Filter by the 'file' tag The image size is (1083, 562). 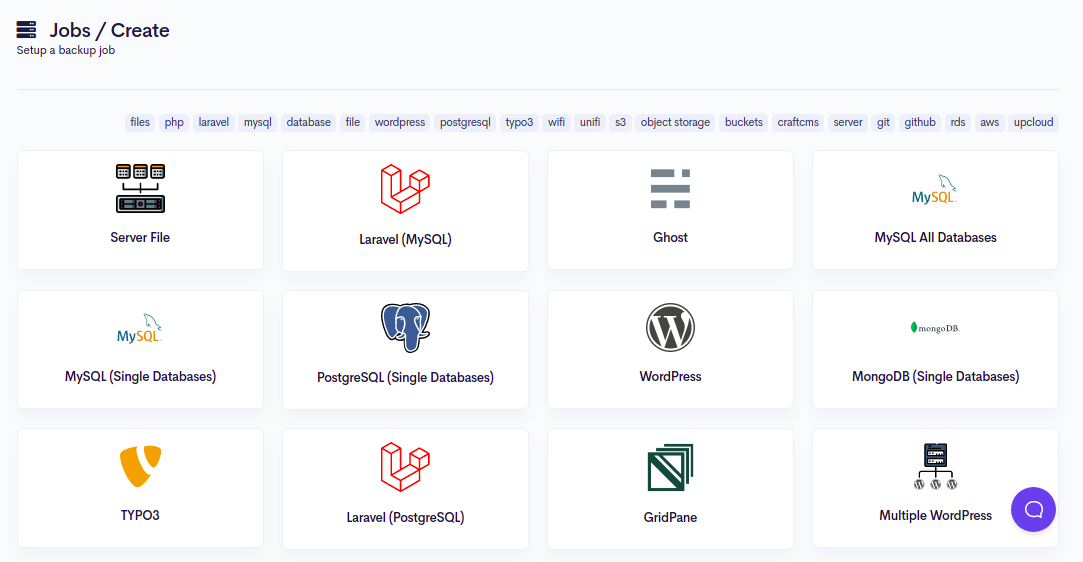click(353, 122)
